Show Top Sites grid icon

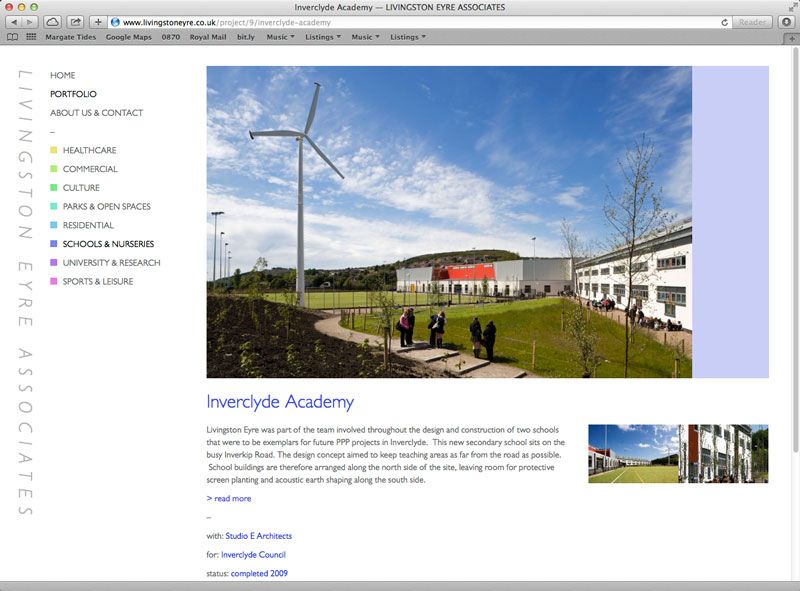(31, 37)
